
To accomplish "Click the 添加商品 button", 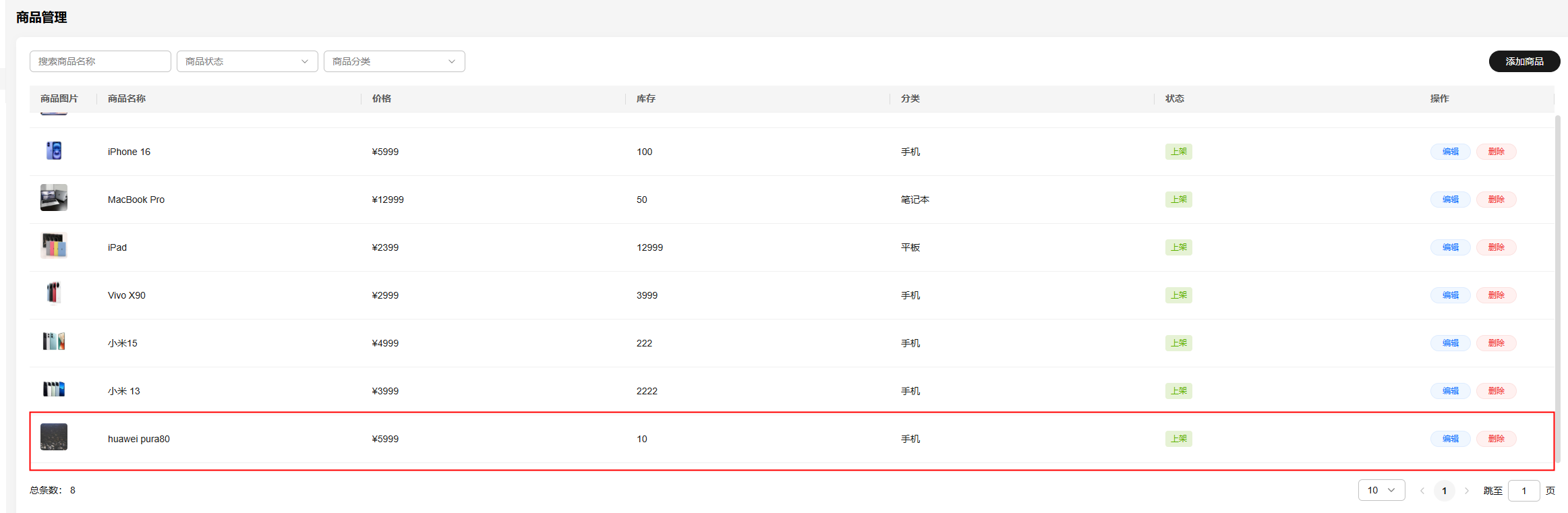I will click(1523, 61).
